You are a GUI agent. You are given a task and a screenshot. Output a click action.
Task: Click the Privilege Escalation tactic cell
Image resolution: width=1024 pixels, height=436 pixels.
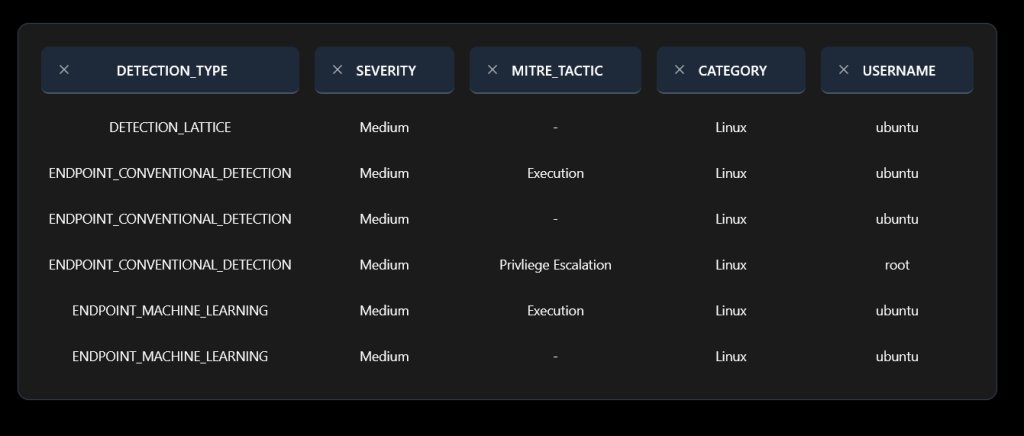tap(555, 265)
